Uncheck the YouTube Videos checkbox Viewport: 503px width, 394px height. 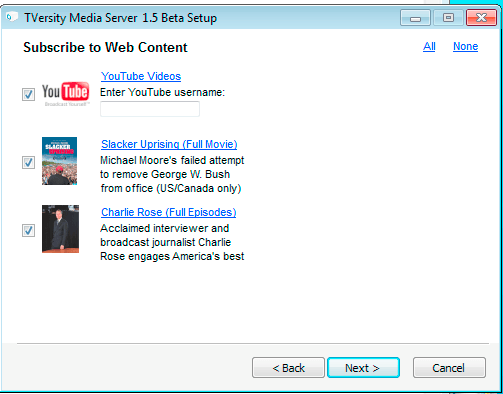pyautogui.click(x=28, y=94)
